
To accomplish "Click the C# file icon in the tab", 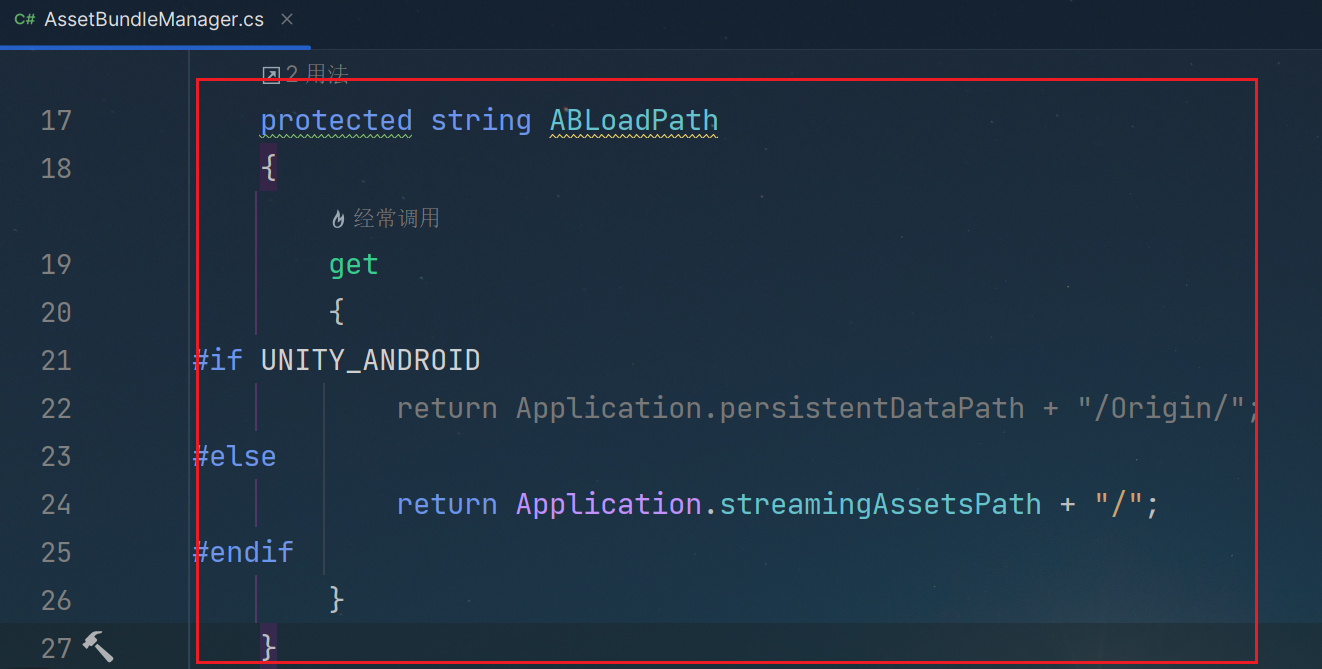I will click(25, 20).
